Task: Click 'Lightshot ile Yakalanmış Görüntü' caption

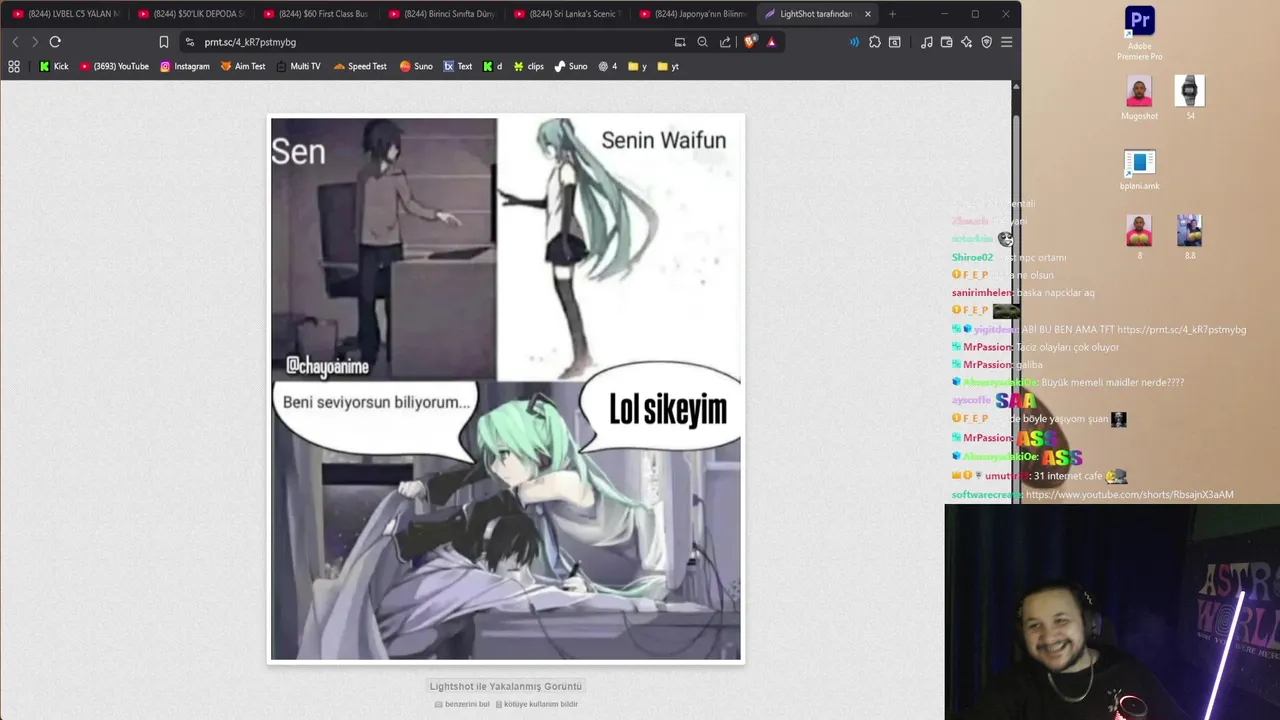Action: 505,686
